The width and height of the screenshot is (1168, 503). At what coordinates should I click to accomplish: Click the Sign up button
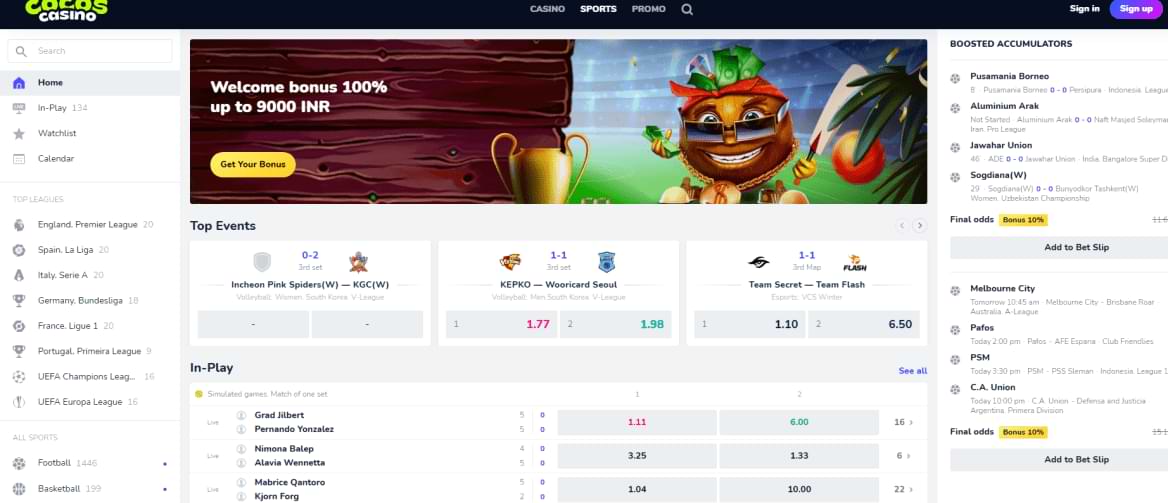coord(1136,9)
